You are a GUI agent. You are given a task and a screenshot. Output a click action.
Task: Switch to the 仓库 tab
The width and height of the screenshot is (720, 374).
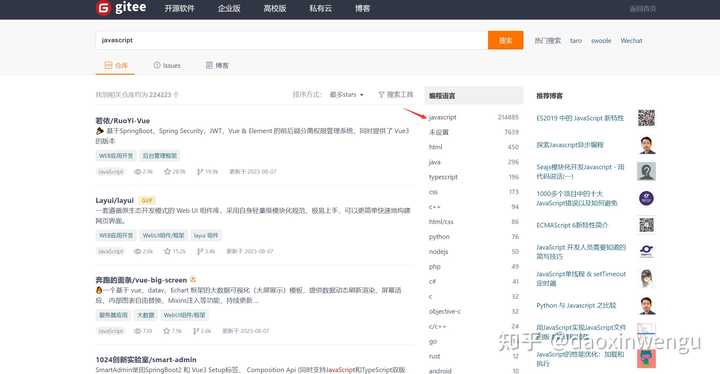(x=116, y=65)
